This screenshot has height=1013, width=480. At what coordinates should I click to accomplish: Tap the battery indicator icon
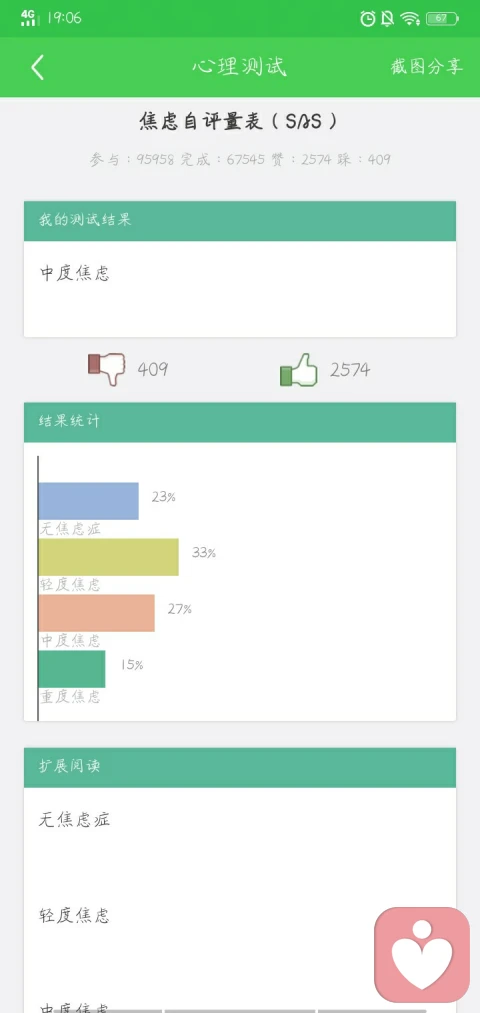tap(442, 19)
